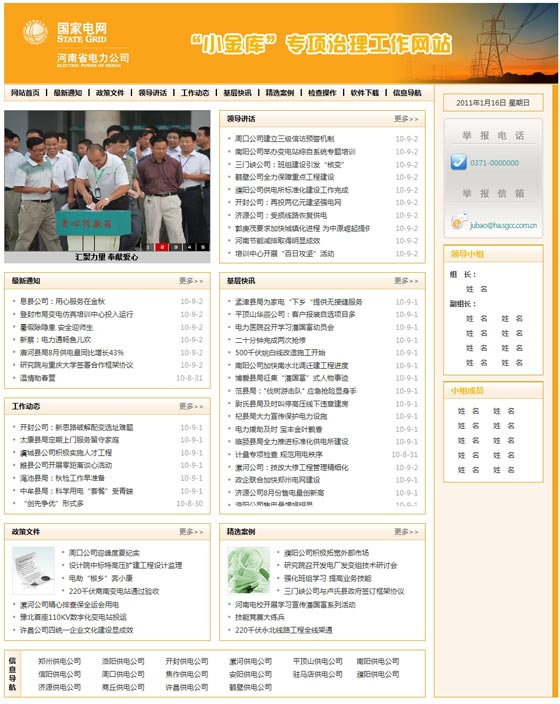Open article 开封公司：再投两亿元建坚强电网
The image size is (560, 704).
pos(288,202)
